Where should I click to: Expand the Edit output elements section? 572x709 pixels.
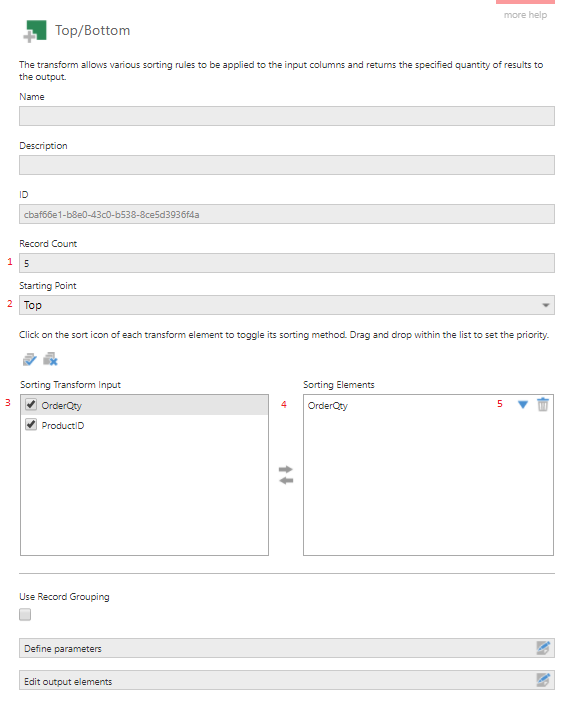click(x=287, y=680)
